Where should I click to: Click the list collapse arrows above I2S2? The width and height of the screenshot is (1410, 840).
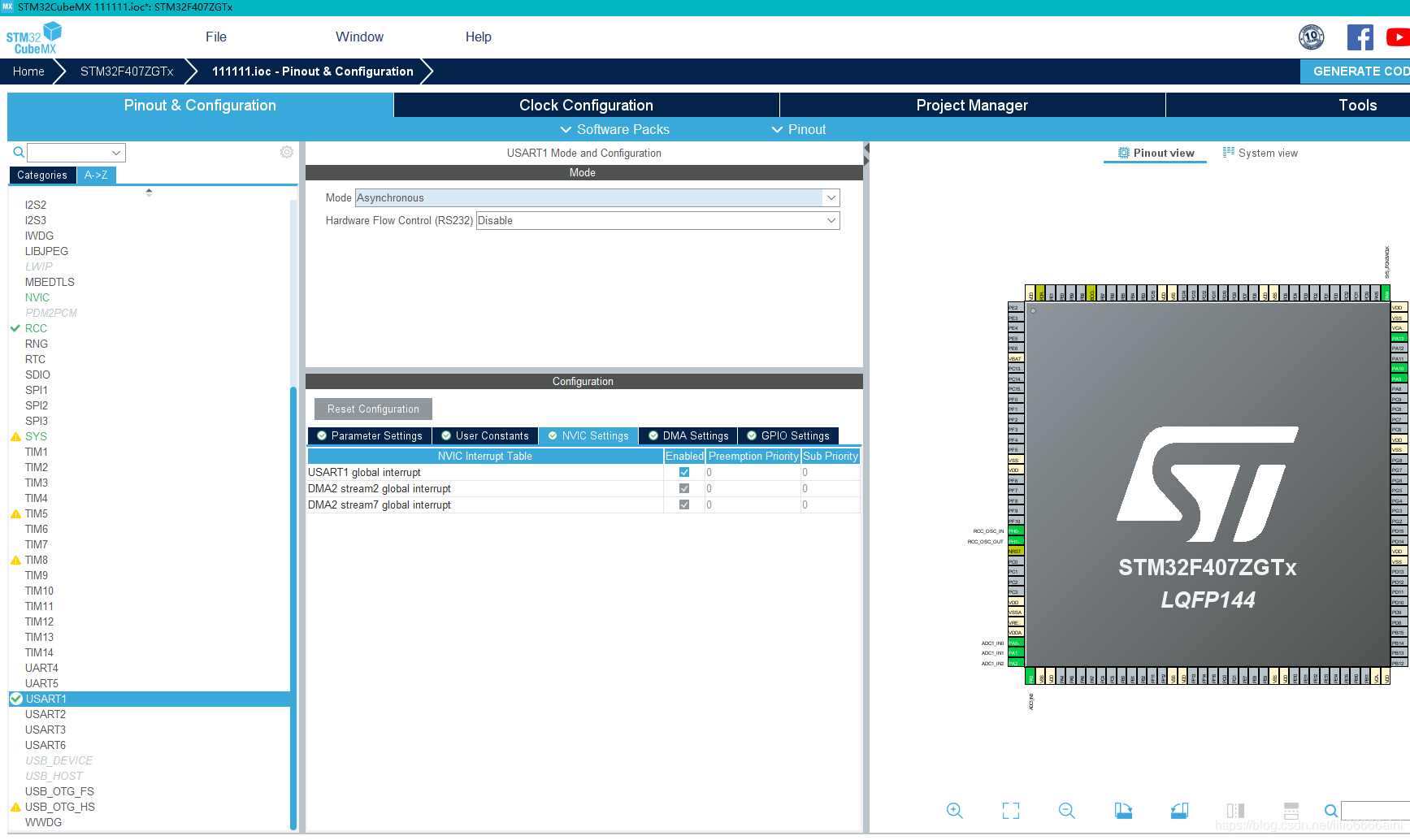coord(149,193)
